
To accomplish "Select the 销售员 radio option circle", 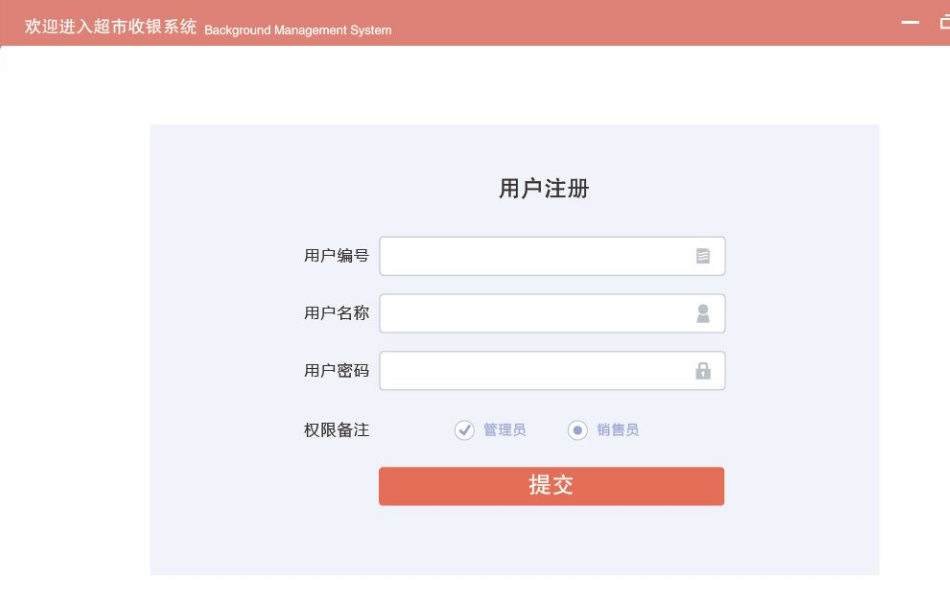I will tap(577, 430).
